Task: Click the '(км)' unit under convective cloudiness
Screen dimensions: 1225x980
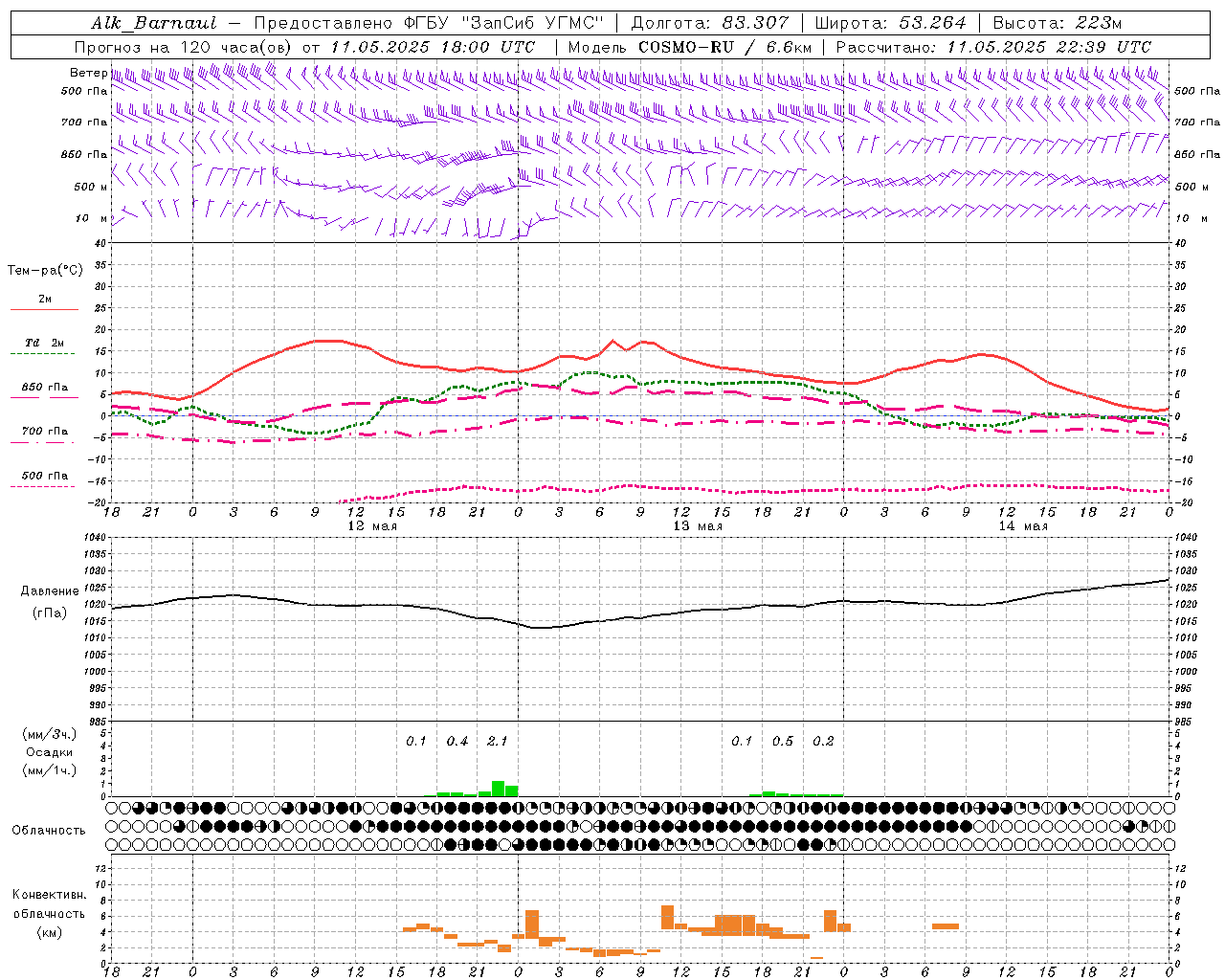Action: 50,932
